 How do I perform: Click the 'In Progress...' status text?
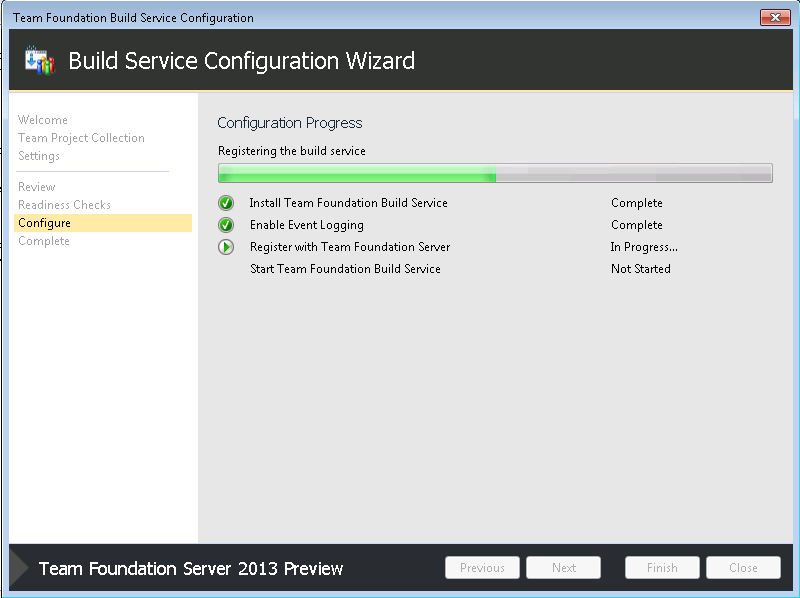(644, 247)
